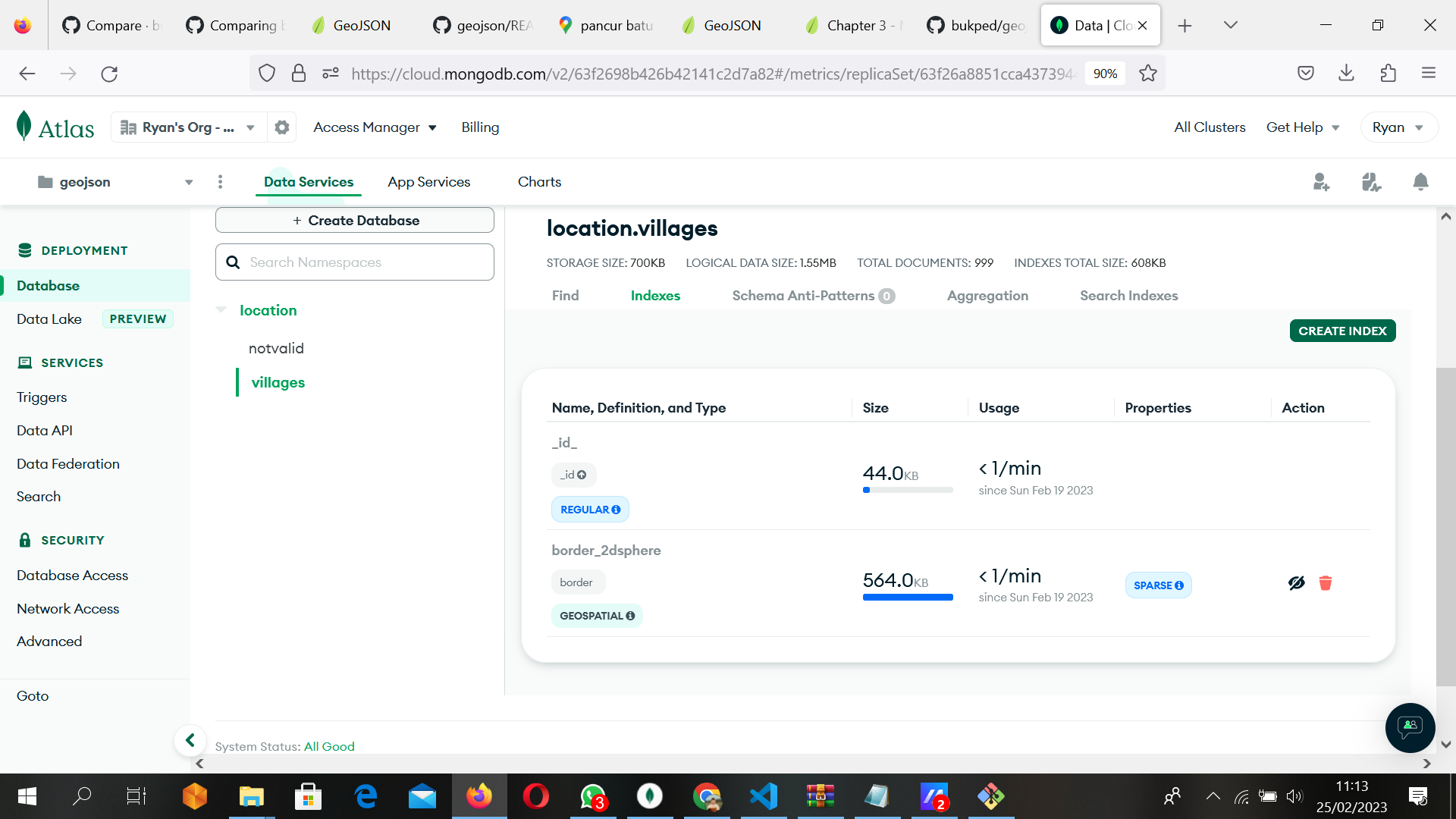
Task: Open project options three-dot menu
Action: point(220,182)
